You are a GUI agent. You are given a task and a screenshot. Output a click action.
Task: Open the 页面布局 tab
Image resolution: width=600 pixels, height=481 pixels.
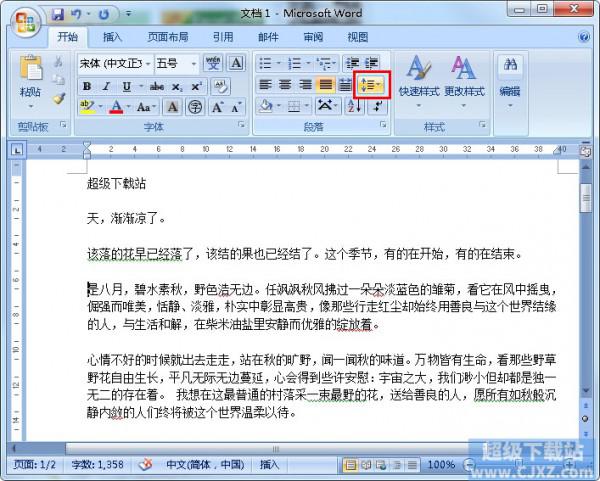click(x=168, y=37)
